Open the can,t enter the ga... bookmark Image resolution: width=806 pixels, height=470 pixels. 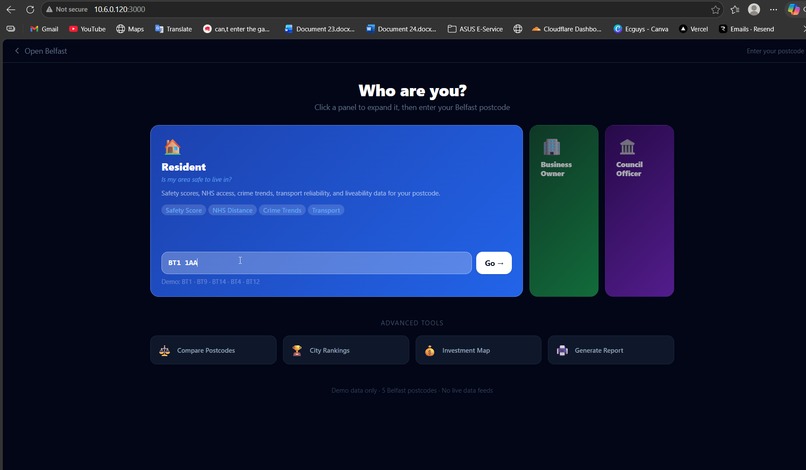pyautogui.click(x=236, y=29)
